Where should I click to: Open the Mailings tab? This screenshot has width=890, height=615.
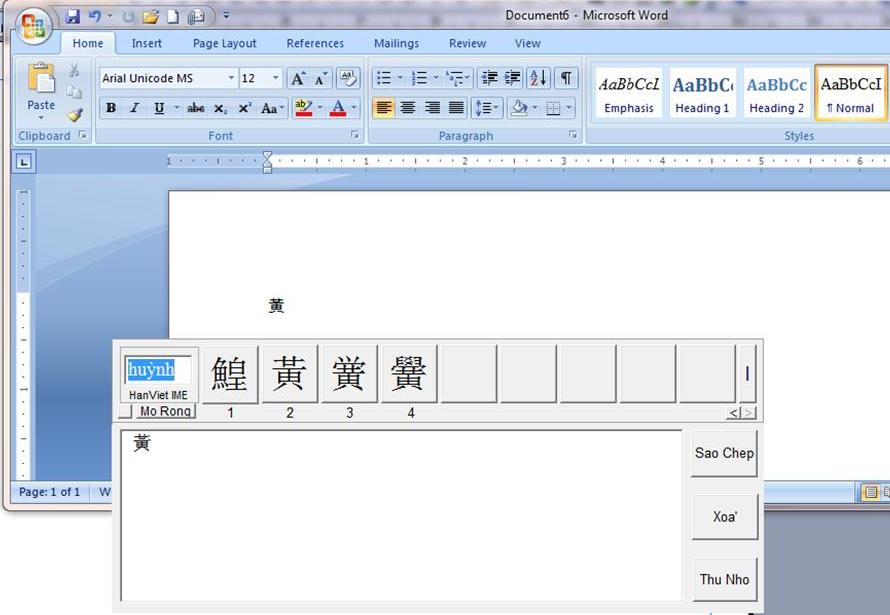pos(396,43)
